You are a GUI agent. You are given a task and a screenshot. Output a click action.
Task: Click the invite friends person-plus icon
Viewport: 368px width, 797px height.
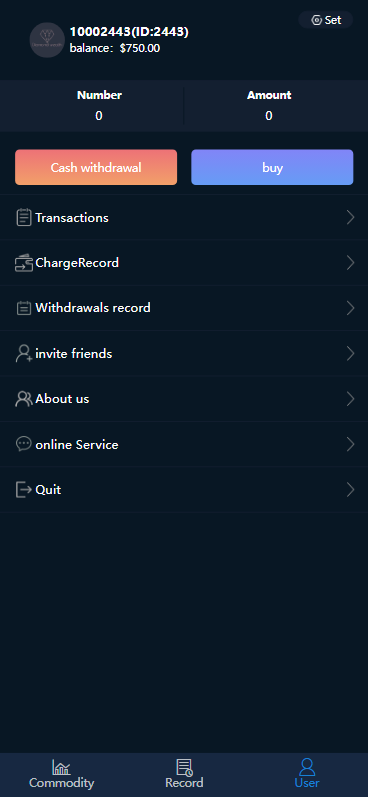point(24,353)
